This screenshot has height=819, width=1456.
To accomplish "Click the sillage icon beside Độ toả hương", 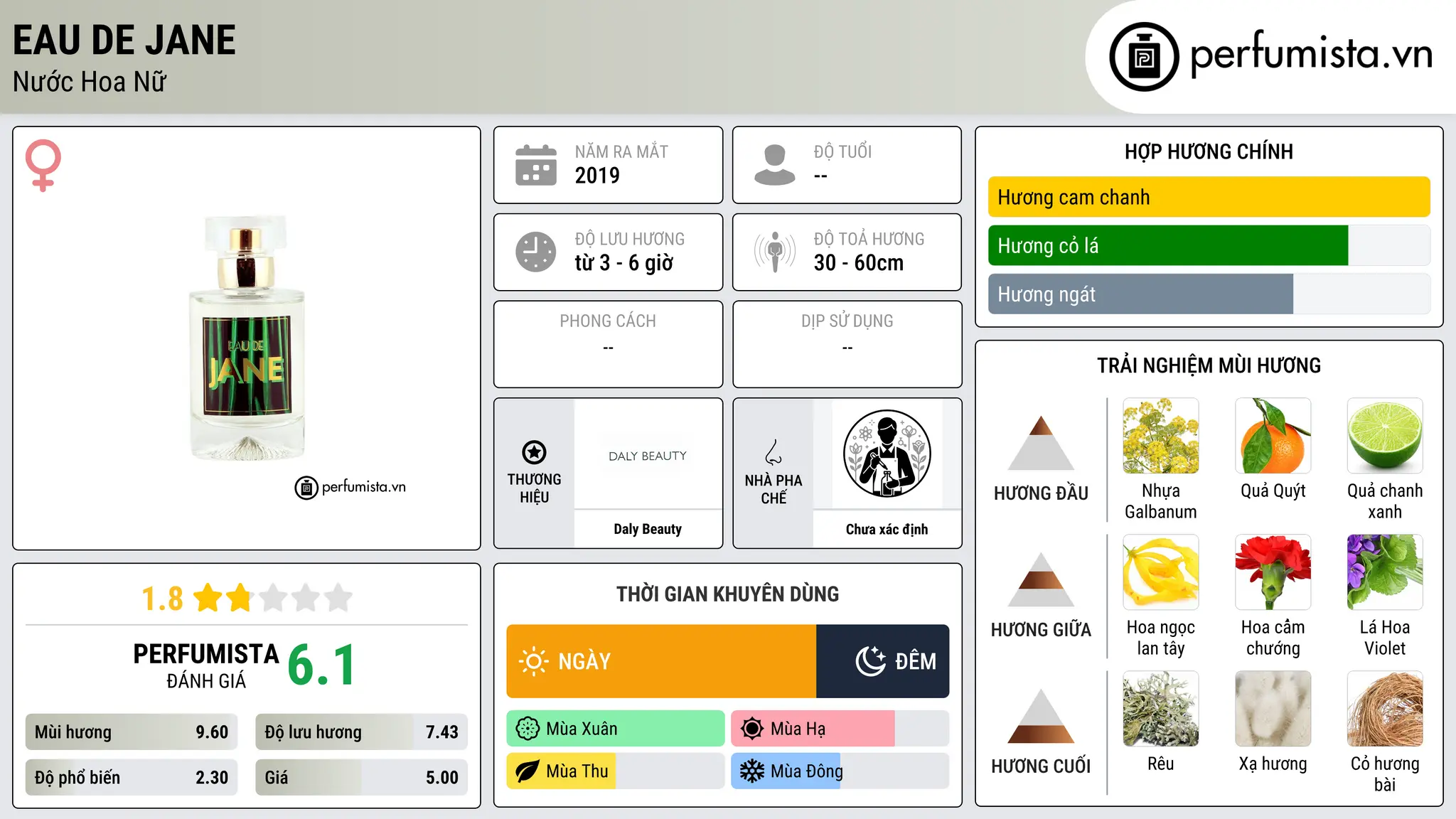I will click(775, 252).
